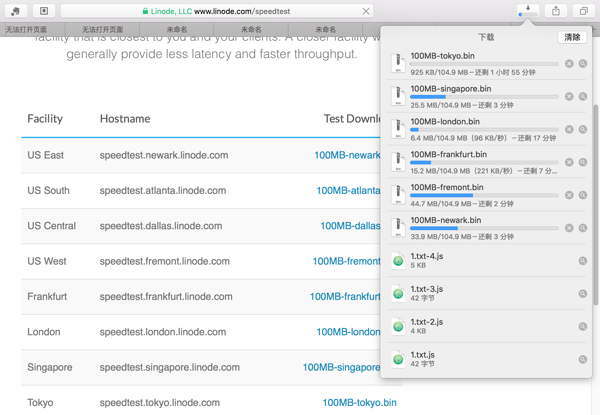Screen dimensions: 600x415
Task: Click the 1.txt-3.js file icon
Action: (398, 293)
